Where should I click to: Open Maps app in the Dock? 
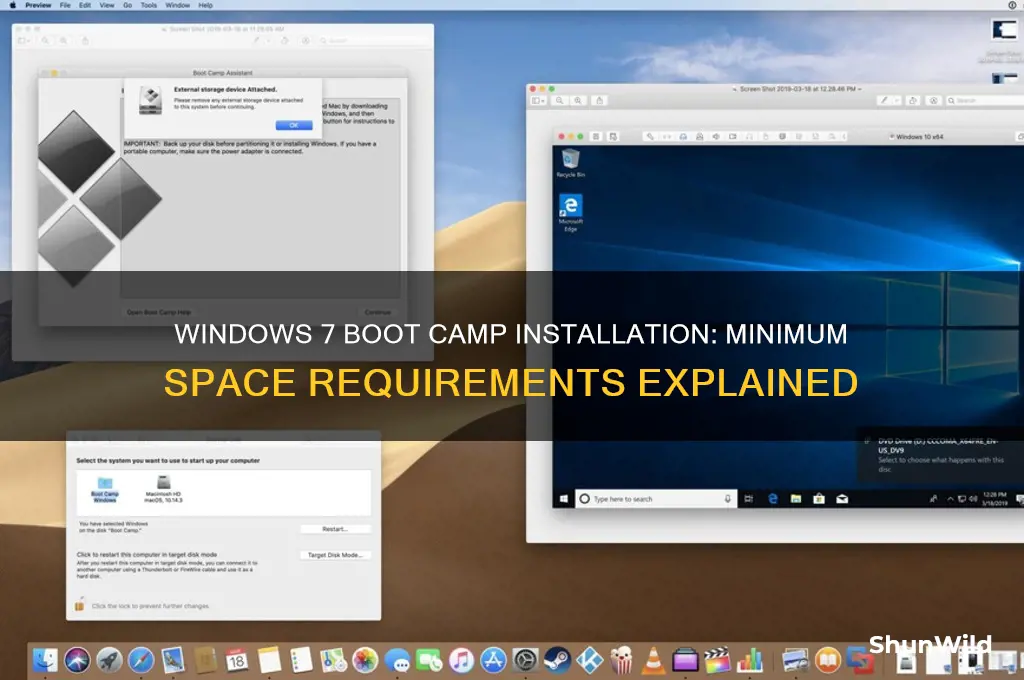tap(333, 660)
